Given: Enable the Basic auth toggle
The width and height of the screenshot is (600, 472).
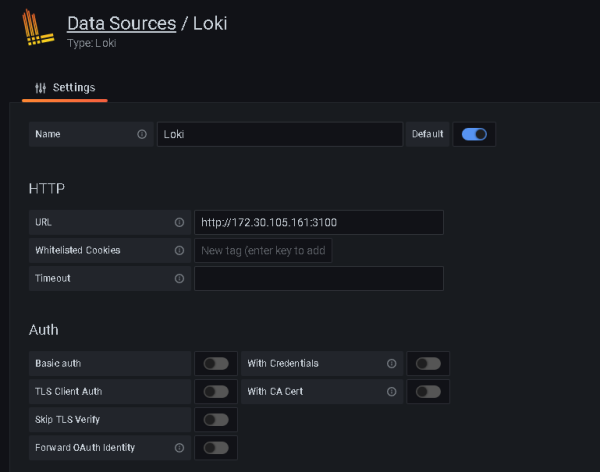Looking at the screenshot, I should pos(215,363).
